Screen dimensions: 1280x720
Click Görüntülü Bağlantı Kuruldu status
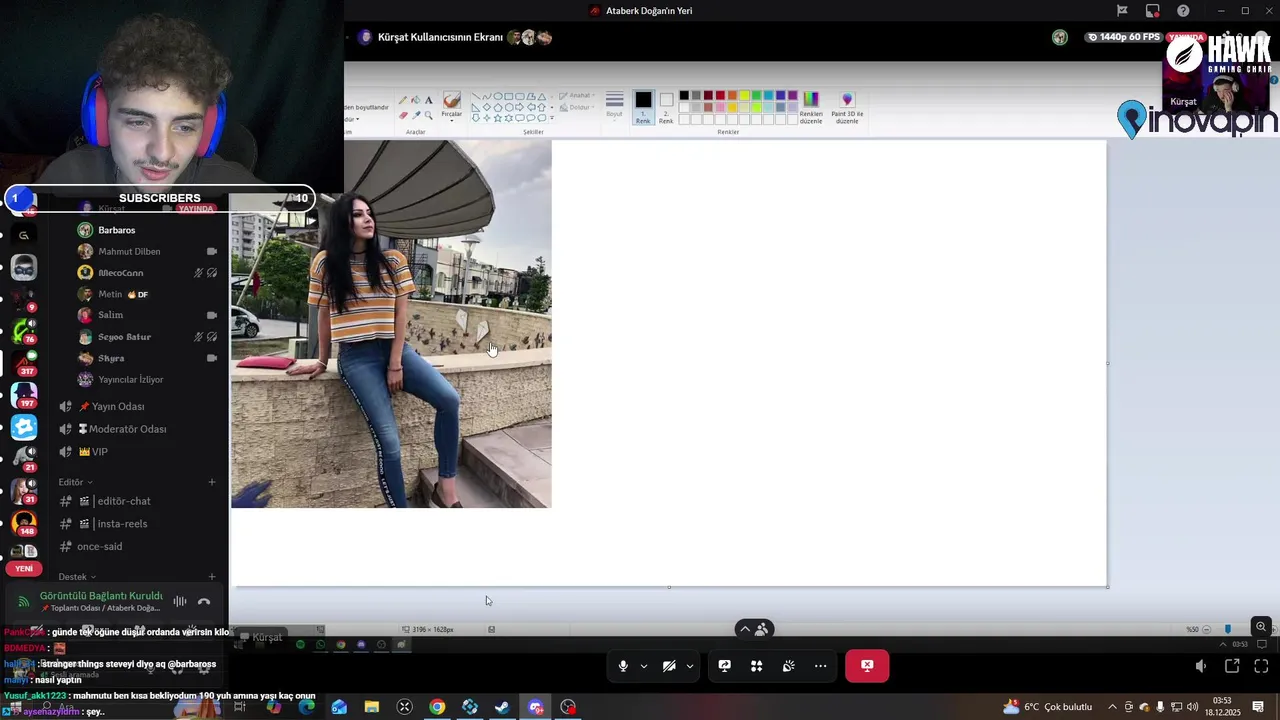click(x=101, y=596)
